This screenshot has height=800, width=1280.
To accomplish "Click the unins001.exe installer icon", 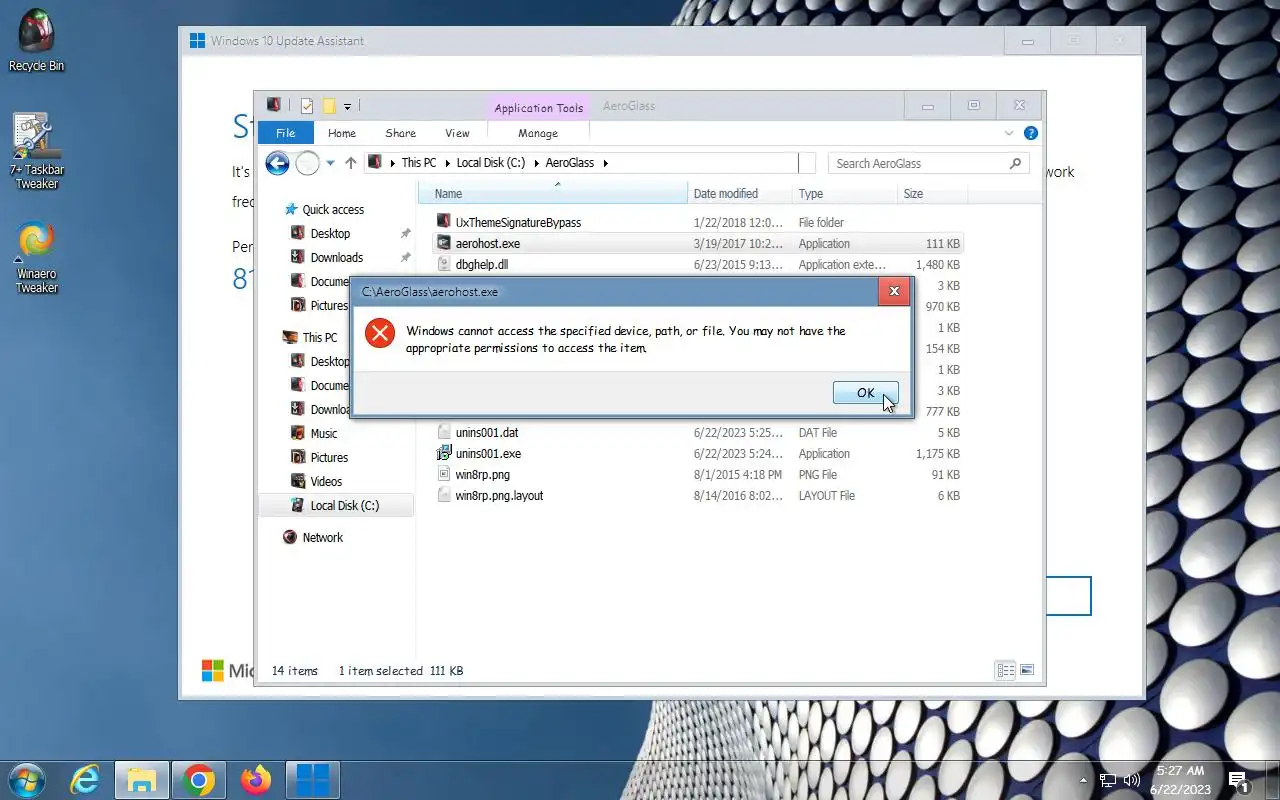I will point(444,453).
